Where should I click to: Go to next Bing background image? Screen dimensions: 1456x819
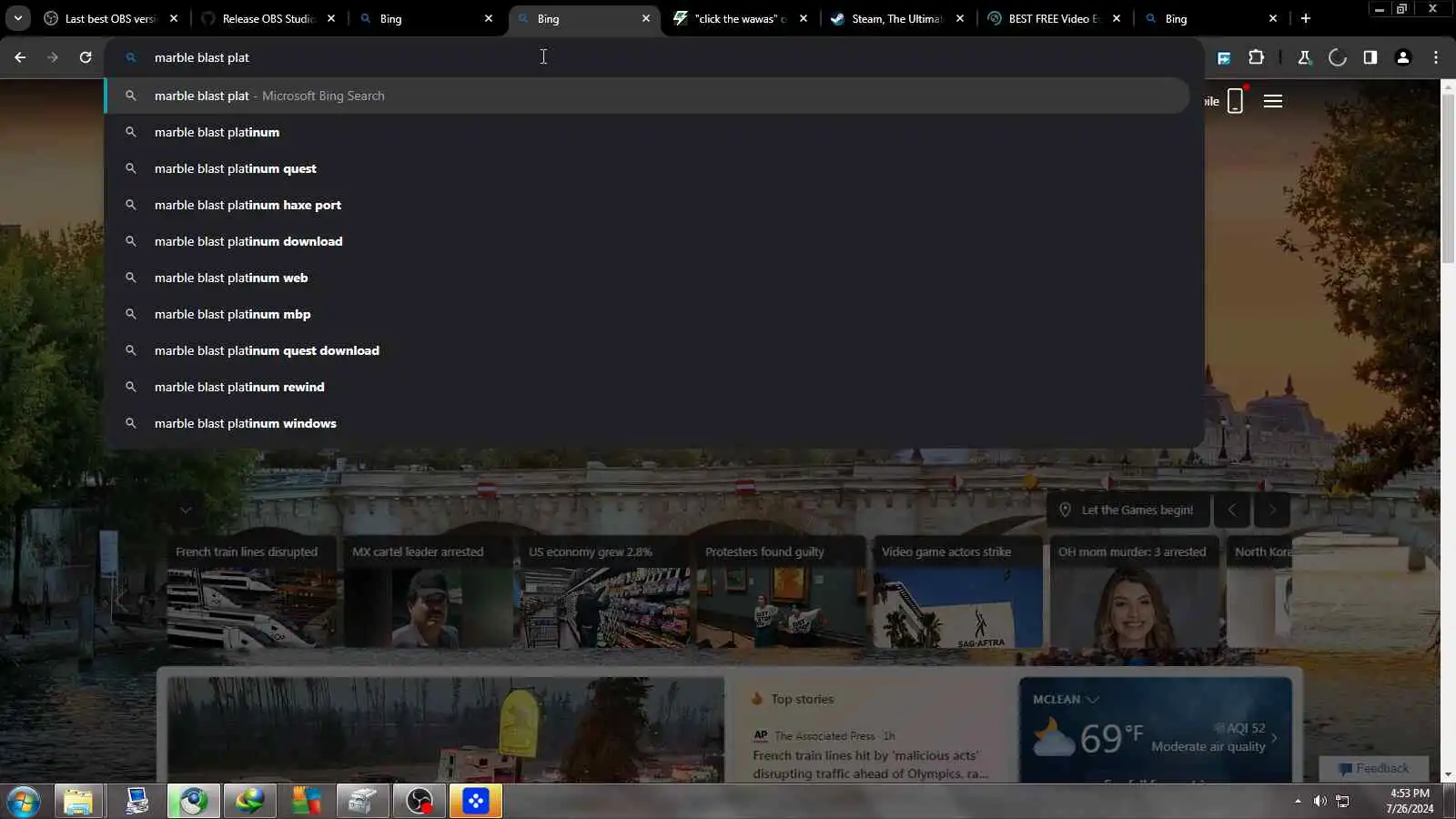(x=1272, y=510)
